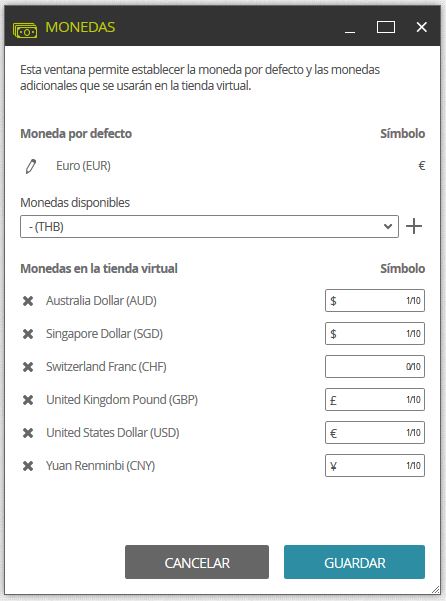Remove United Kingdom Pound (GBP) currency

tap(28, 400)
